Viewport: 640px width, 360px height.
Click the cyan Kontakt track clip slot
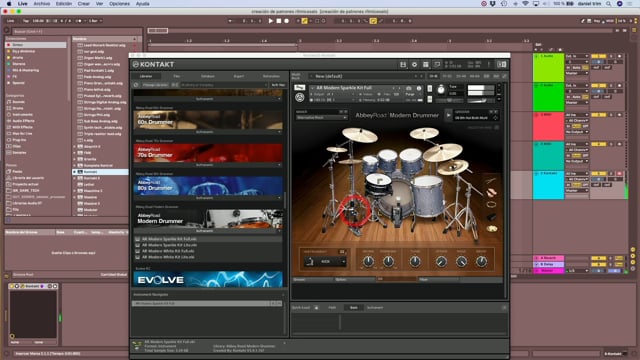[549, 185]
